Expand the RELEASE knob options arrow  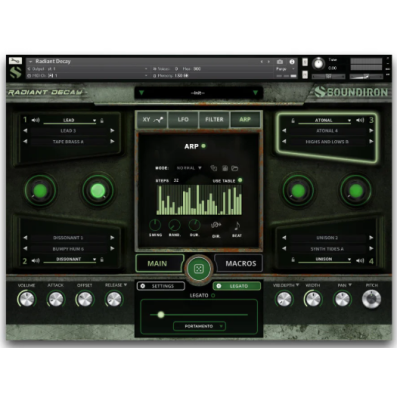(x=125, y=285)
